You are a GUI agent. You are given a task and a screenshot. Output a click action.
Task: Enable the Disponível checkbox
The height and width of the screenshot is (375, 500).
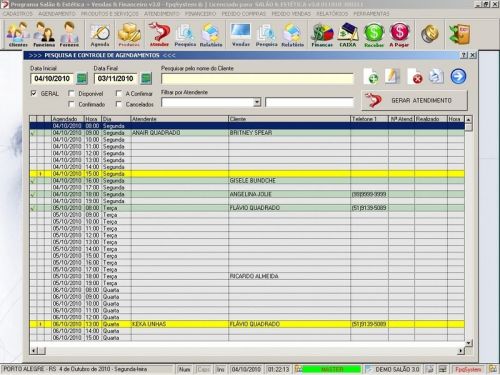click(x=71, y=93)
